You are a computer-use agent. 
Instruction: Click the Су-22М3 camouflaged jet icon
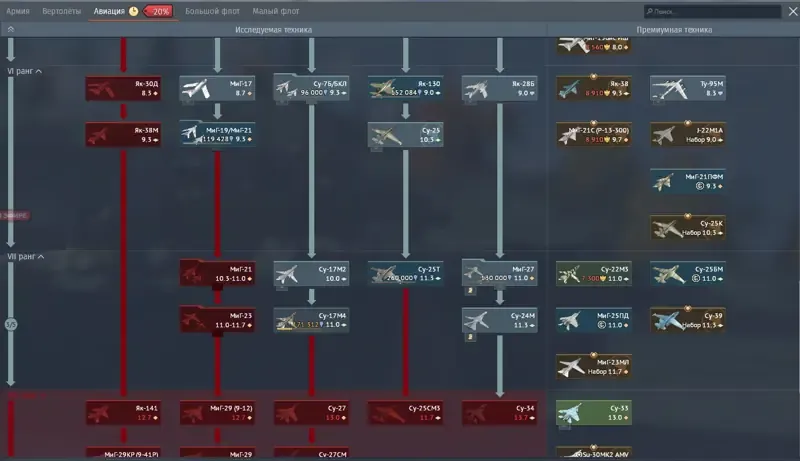tap(571, 274)
